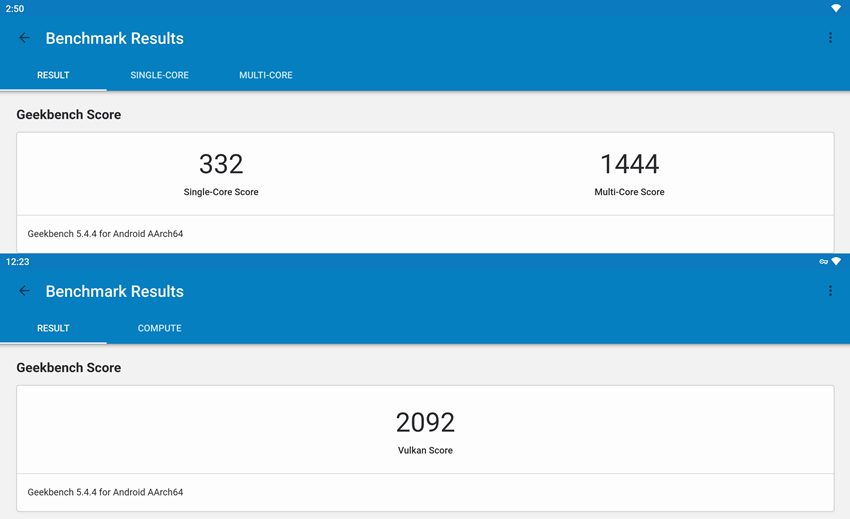Select RESULT tab in top benchmark screen
The height and width of the screenshot is (519, 850).
tap(53, 75)
